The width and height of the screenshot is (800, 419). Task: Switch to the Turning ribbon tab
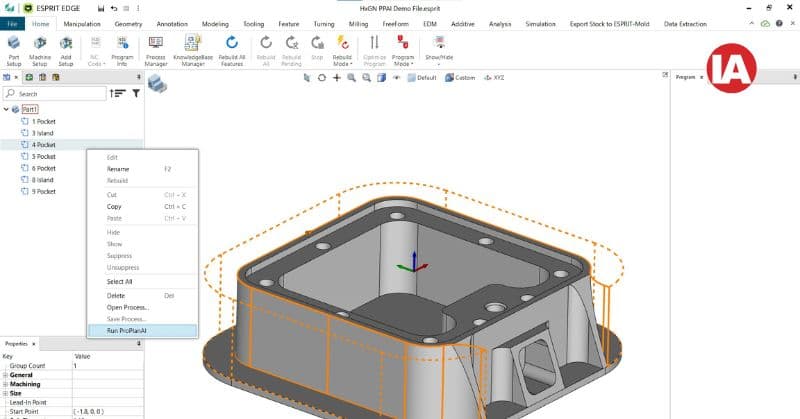323,24
